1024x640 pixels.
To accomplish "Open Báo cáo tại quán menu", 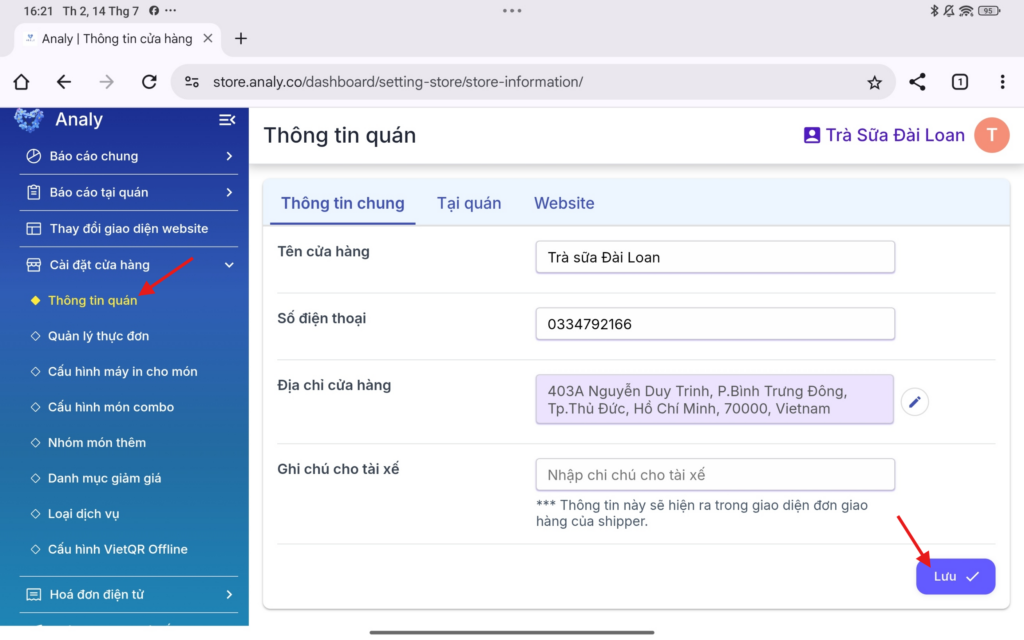I will tap(129, 192).
